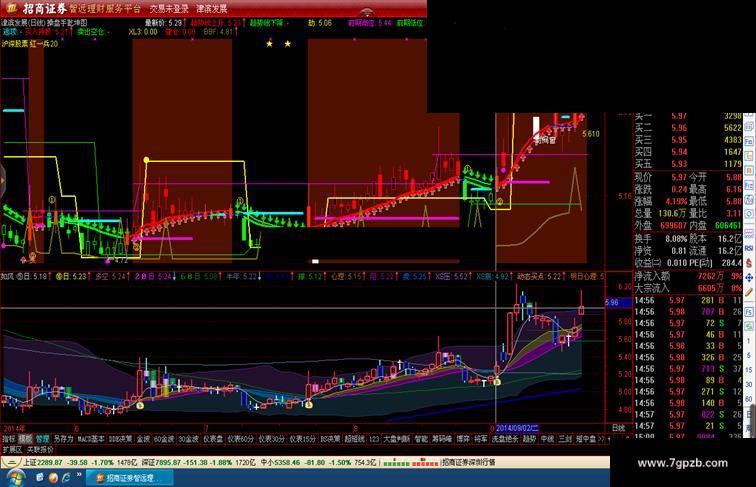756x487 pixels.
Task: Select the 短中盘 indicator tab
Action: 586,439
